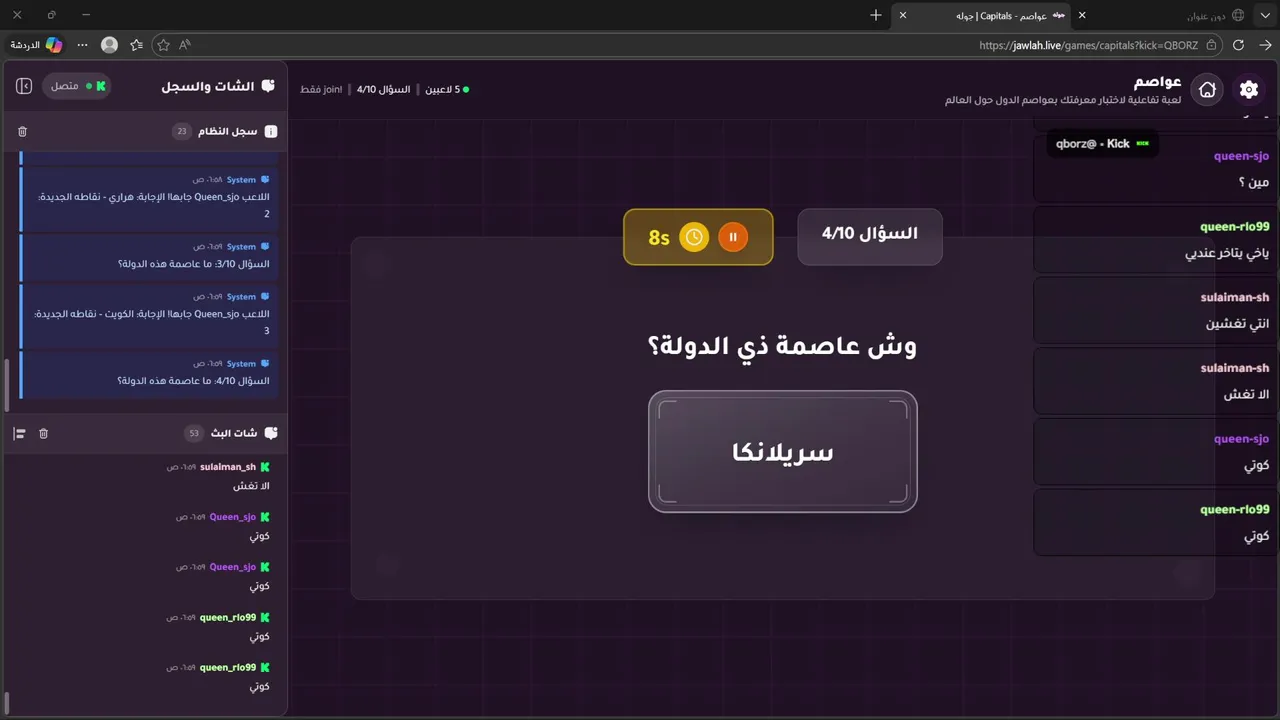Click the yellow clock icon in the timer
Viewport: 1280px width, 720px height.
pos(694,237)
